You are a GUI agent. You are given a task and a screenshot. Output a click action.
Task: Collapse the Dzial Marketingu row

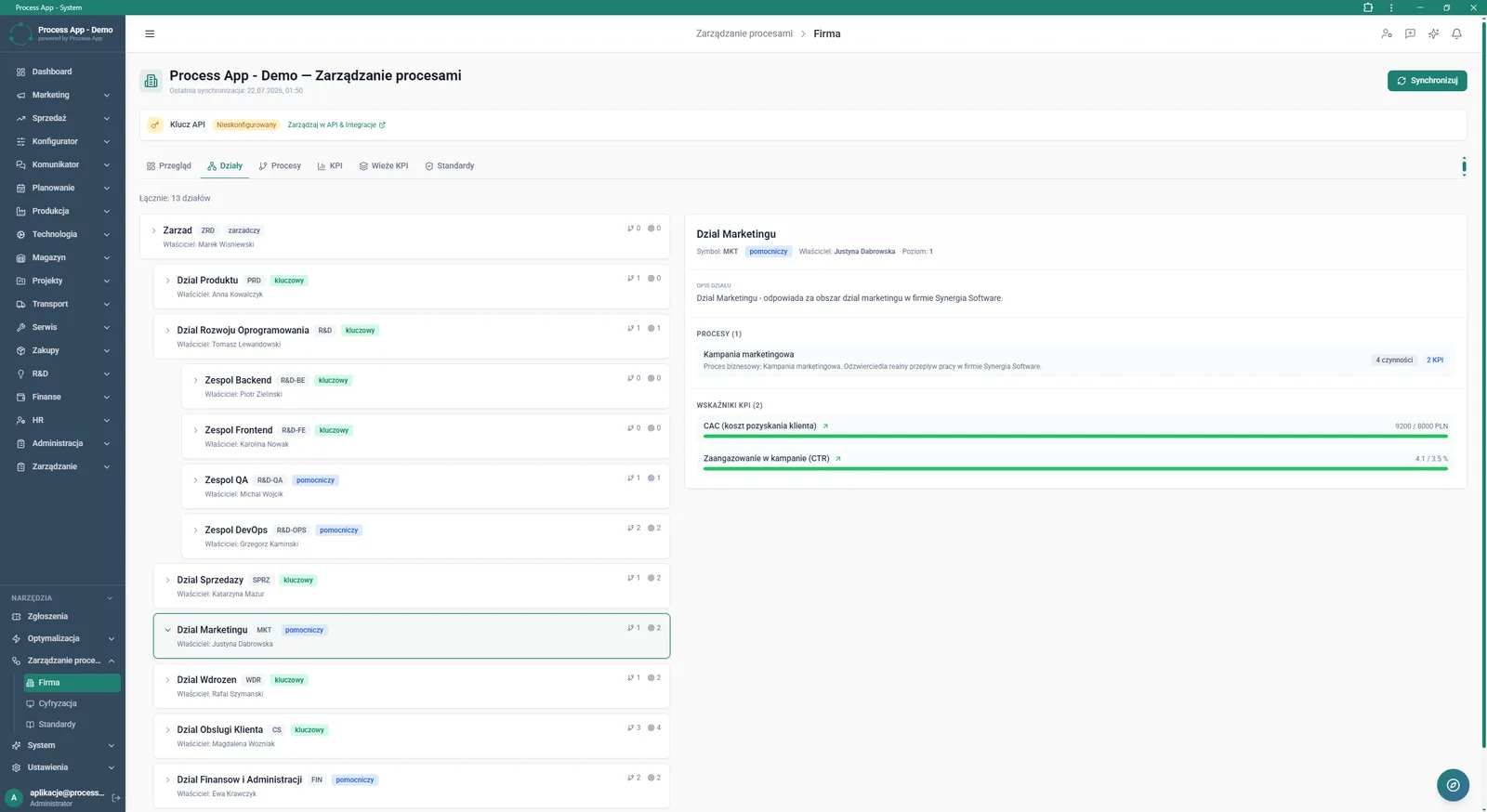coord(167,630)
